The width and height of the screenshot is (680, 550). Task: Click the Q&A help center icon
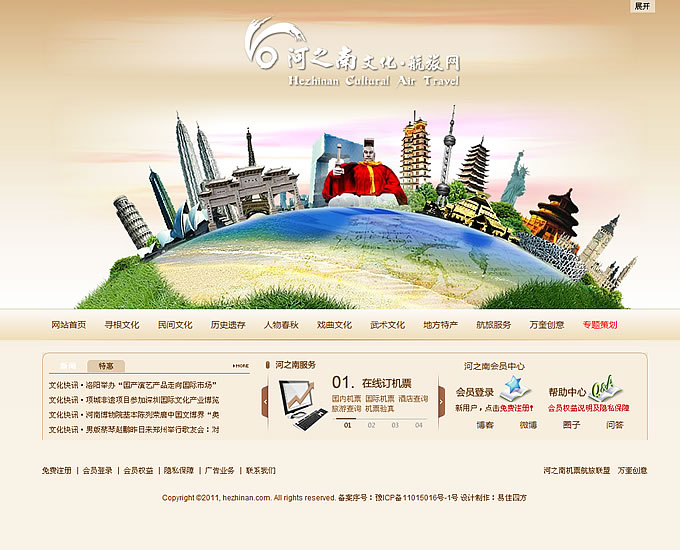pos(604,386)
